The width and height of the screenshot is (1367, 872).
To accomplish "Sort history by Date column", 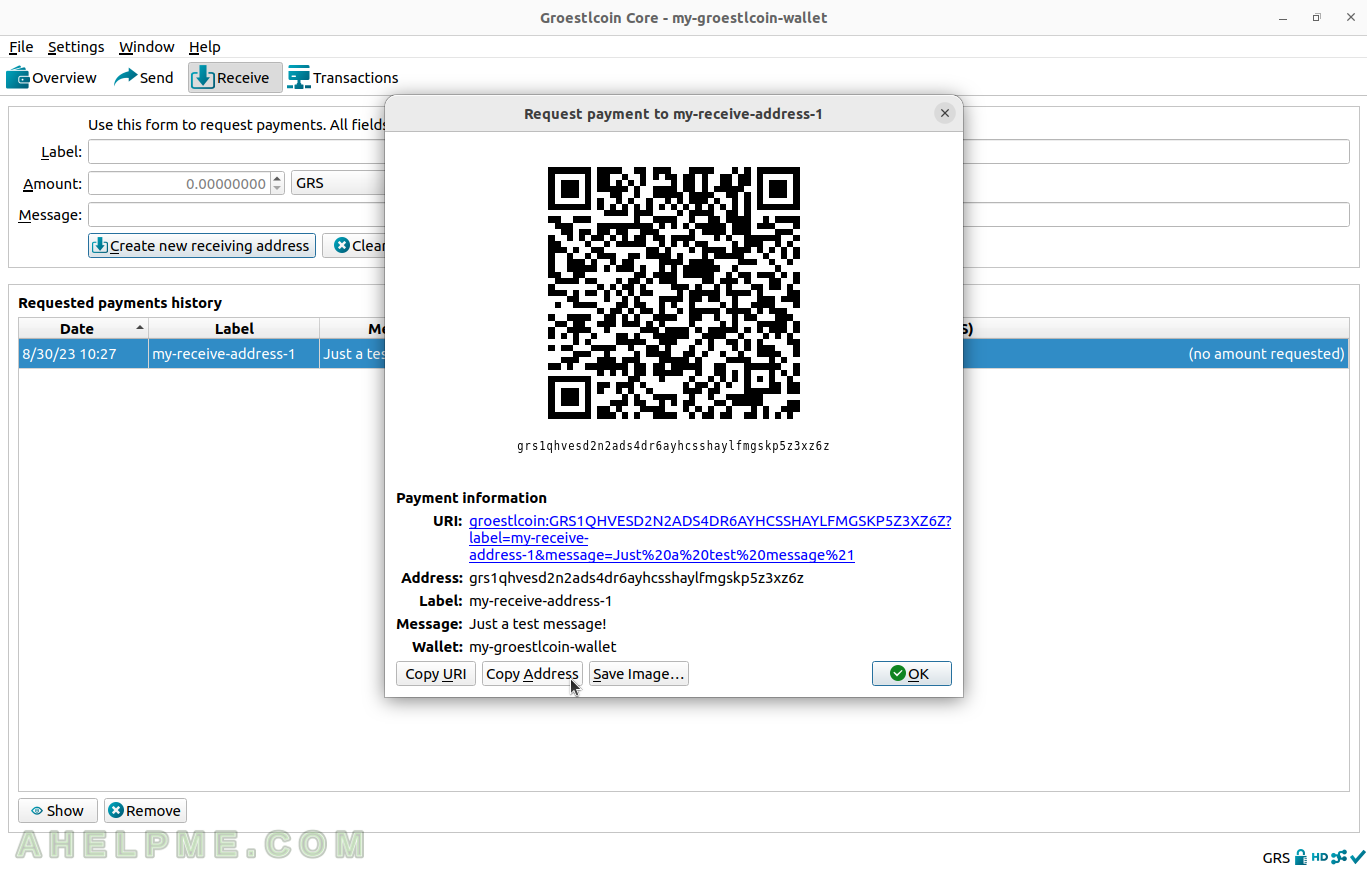I will point(83,328).
